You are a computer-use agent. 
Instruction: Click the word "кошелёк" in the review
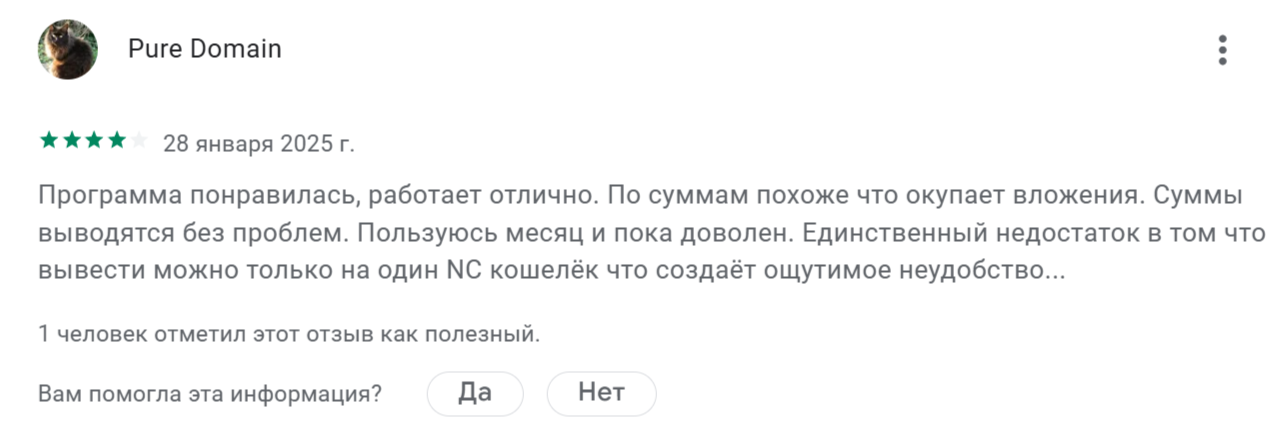[536, 271]
